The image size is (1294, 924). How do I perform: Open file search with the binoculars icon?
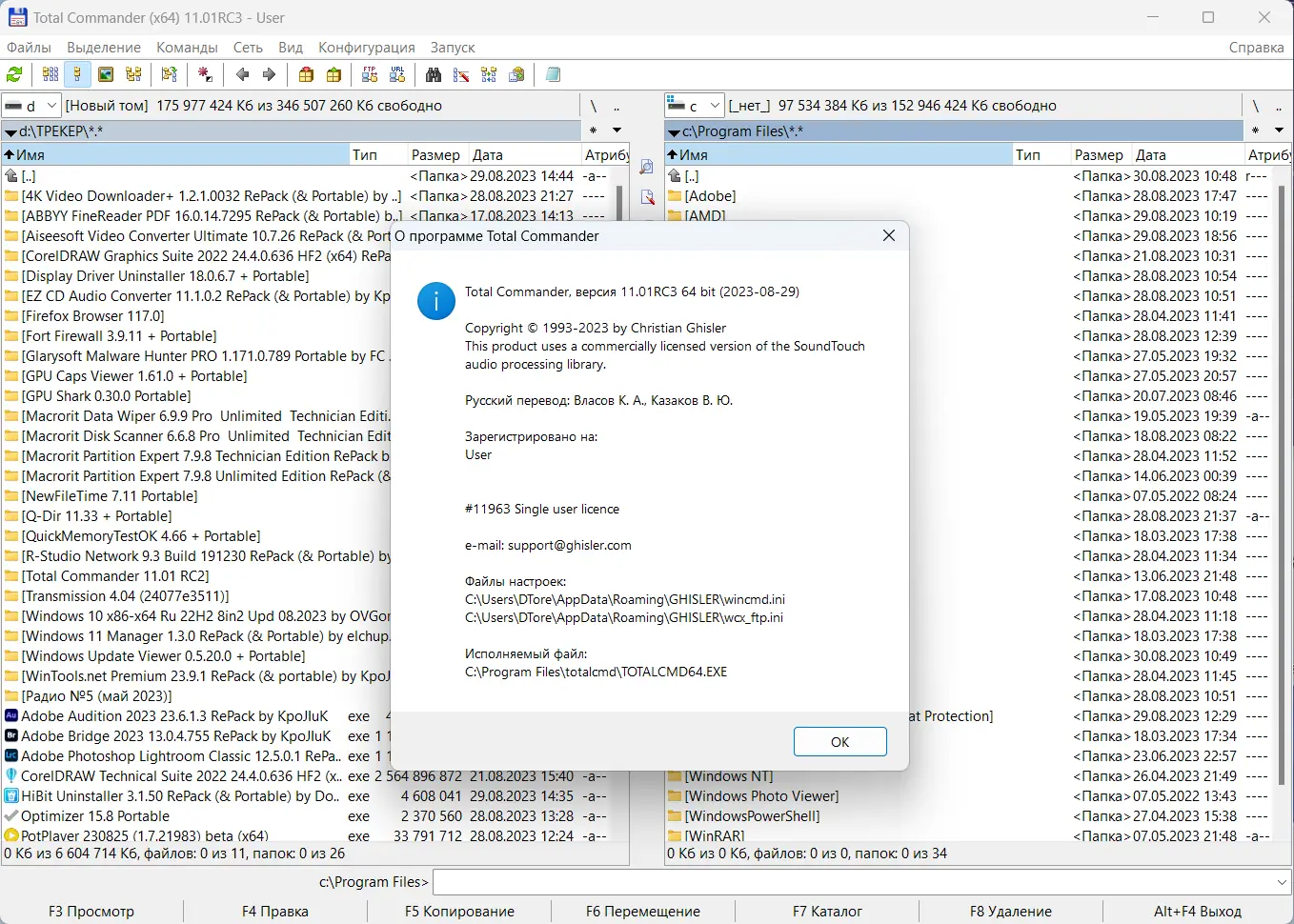pos(434,74)
